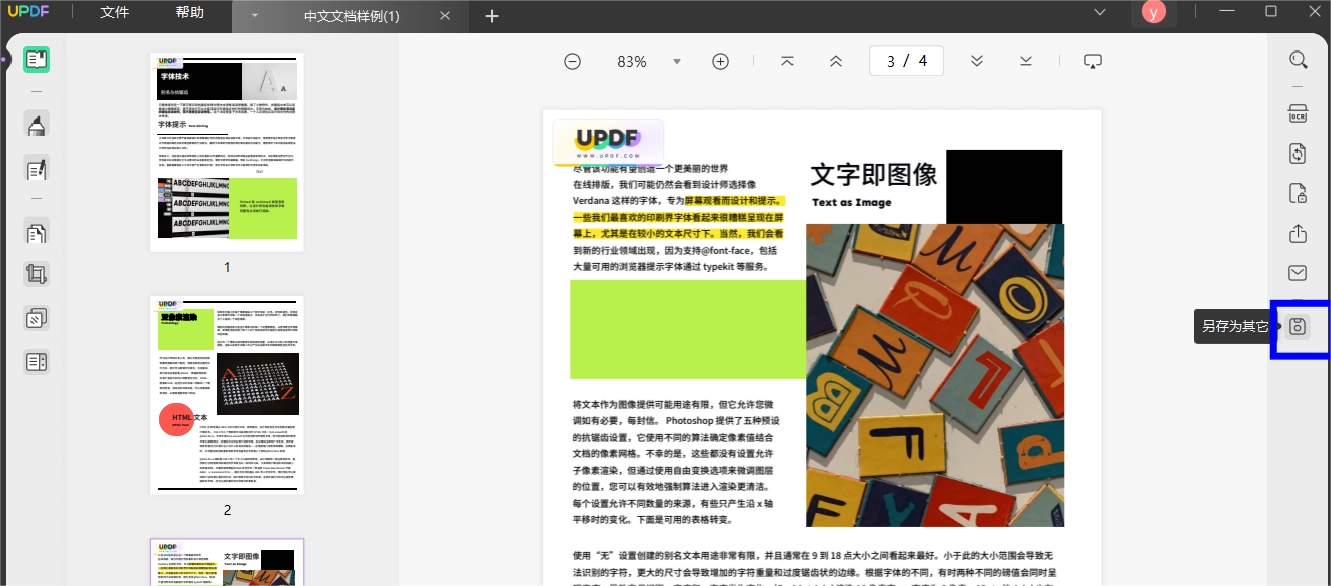Send the file by email icon
Image resolution: width=1331 pixels, height=586 pixels.
(1298, 273)
